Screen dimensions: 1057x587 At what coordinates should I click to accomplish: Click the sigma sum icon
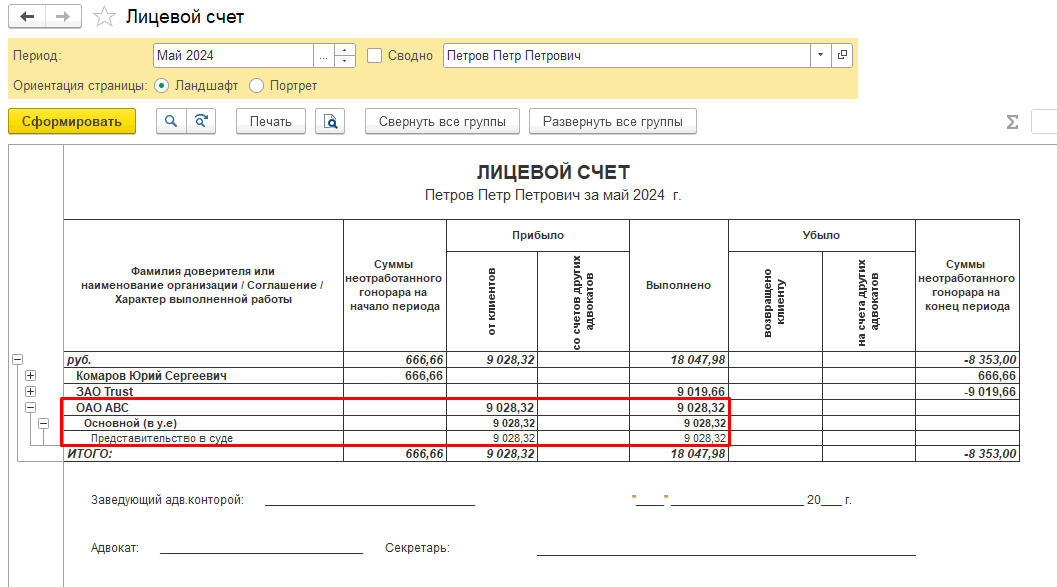click(1012, 122)
